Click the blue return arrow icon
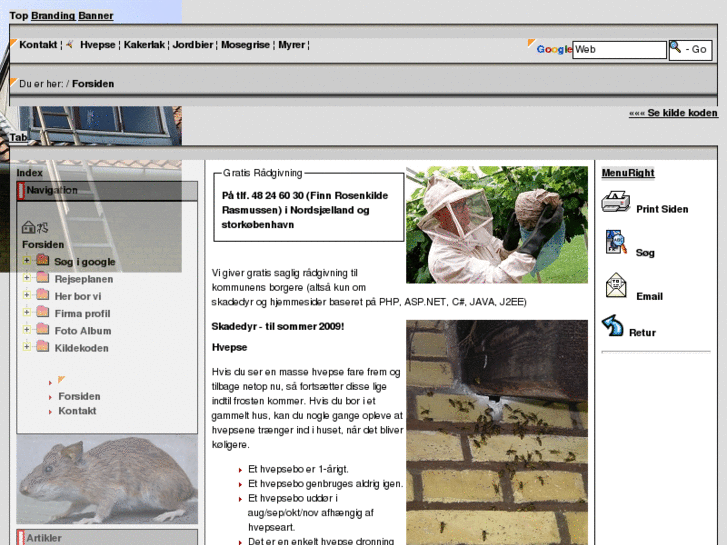727x545 pixels. pos(612,325)
